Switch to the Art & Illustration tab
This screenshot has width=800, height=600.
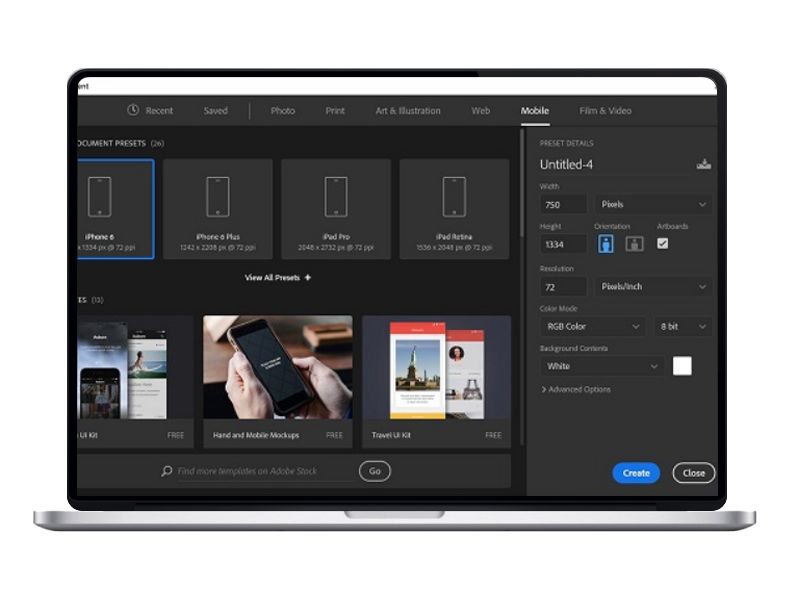click(407, 111)
